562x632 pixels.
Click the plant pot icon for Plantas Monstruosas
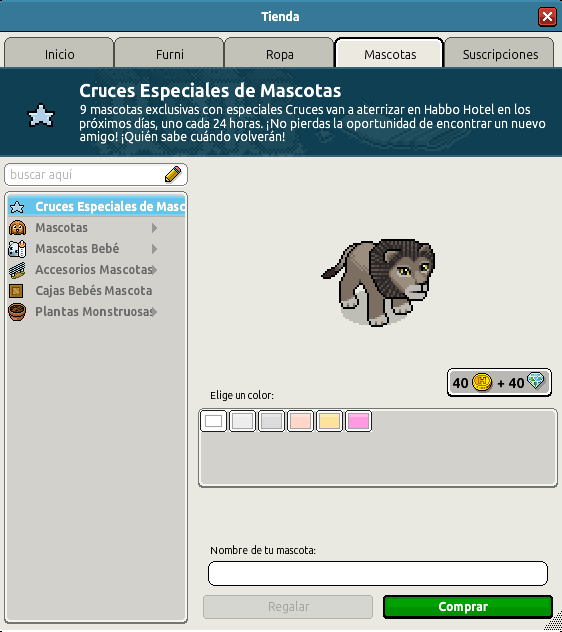pos(17,312)
